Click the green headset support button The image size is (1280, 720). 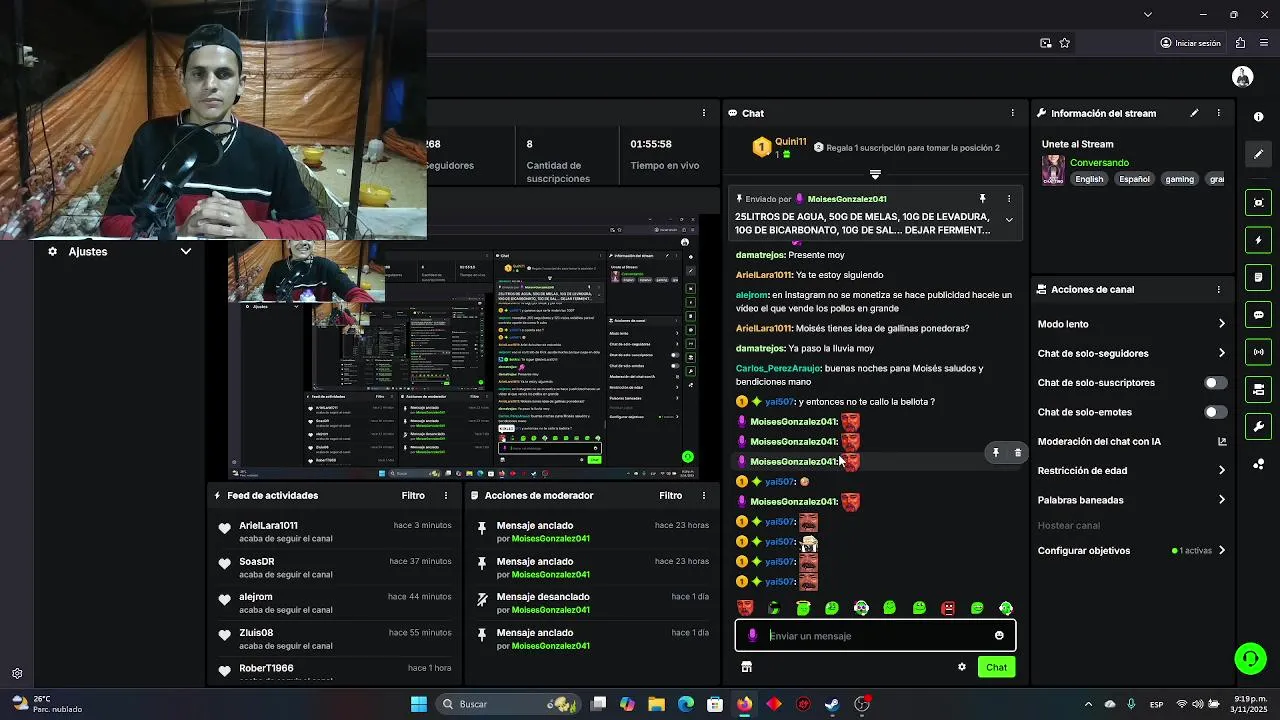(1250, 658)
